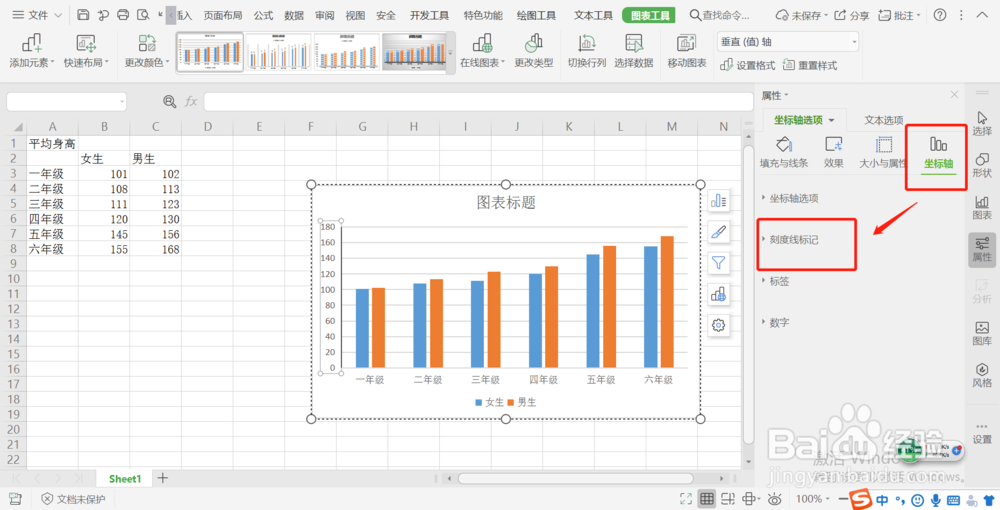
Task: Click the Sheet1 tab
Action: [124, 479]
